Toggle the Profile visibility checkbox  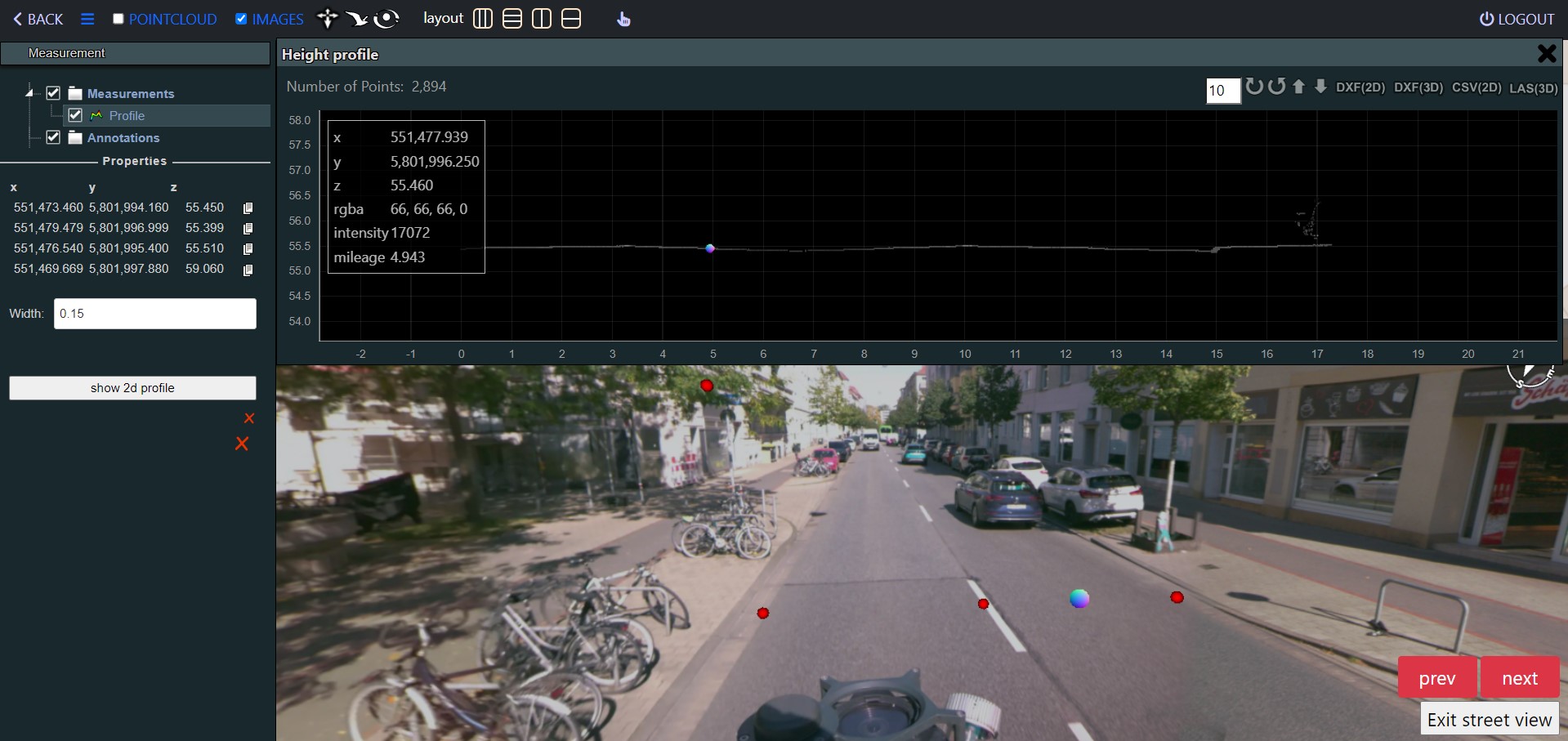click(75, 115)
